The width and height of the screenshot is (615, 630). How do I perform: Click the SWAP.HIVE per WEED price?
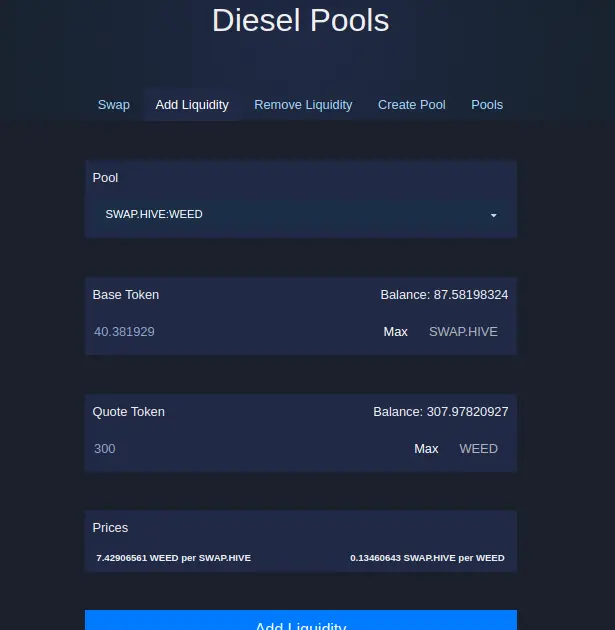pyautogui.click(x=427, y=558)
